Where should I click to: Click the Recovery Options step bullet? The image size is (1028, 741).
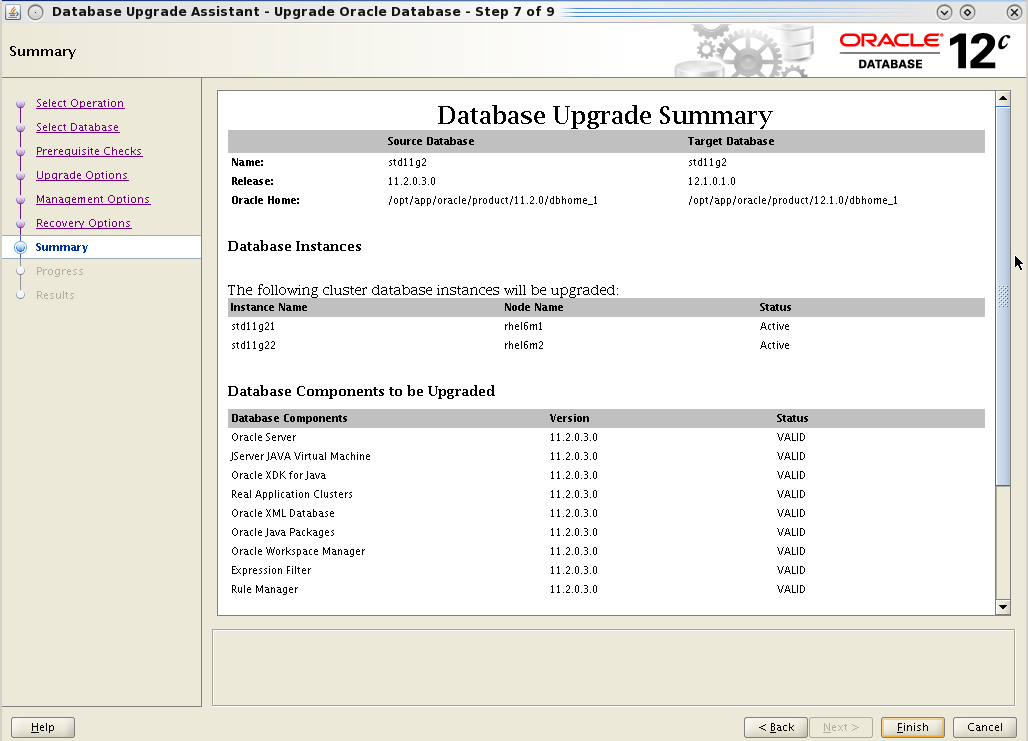point(20,224)
